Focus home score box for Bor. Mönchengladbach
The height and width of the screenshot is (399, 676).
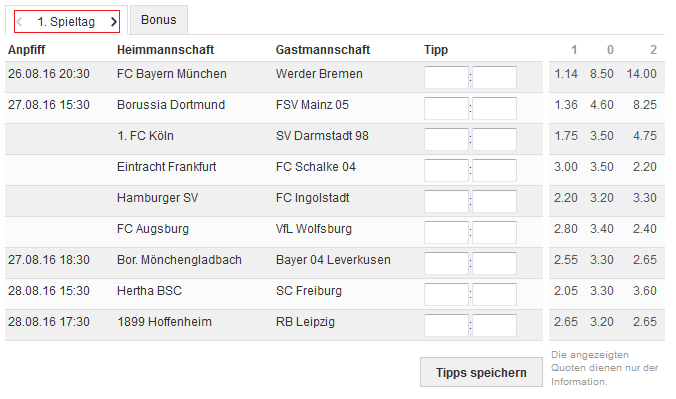446,264
